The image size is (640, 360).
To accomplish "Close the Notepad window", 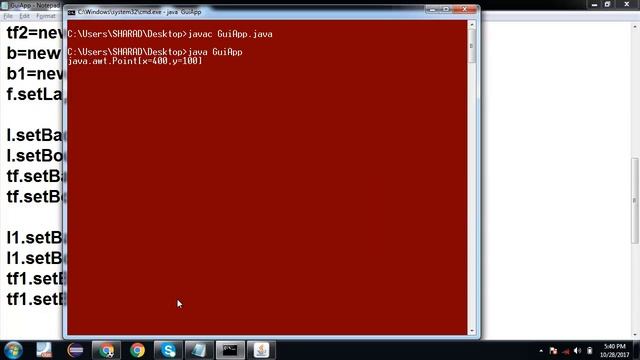I will pos(627,4).
